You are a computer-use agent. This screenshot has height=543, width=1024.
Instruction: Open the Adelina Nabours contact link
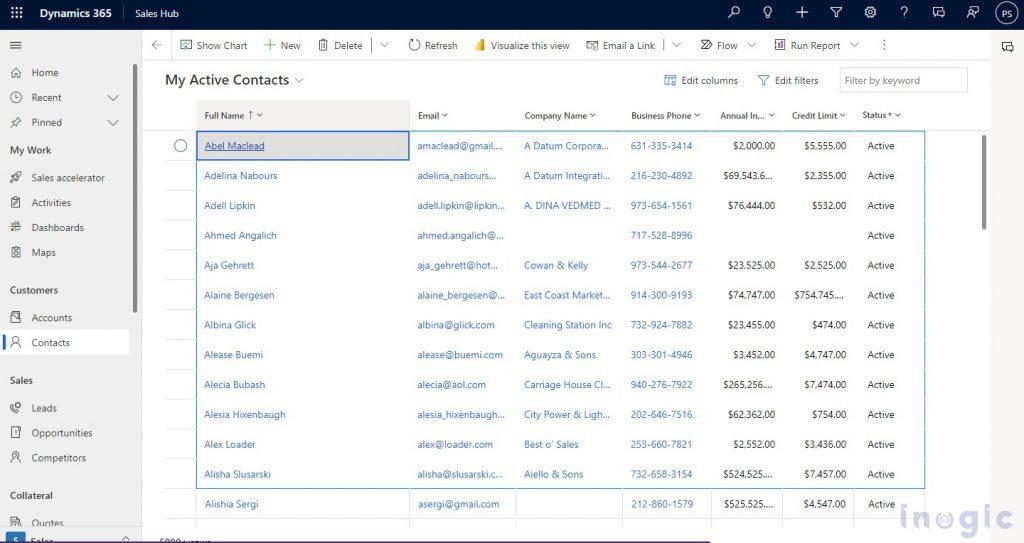(240, 176)
